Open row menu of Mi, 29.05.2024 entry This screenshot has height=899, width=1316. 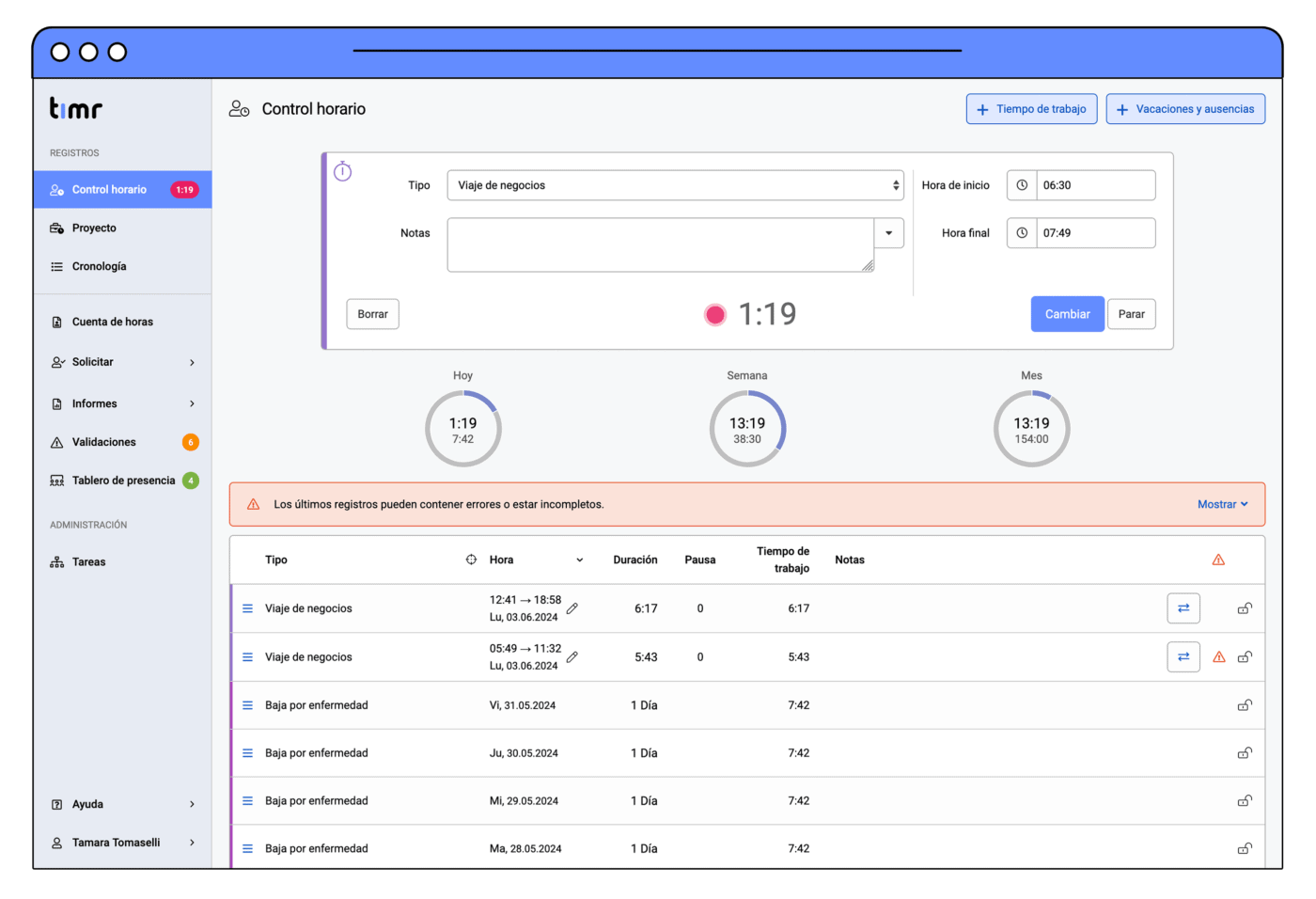248,801
